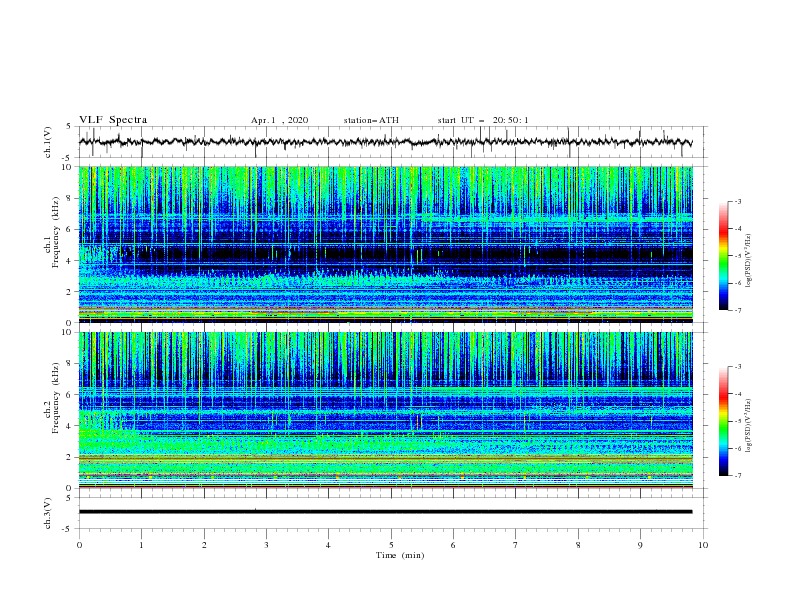Click the '-7' label on lower colorbar

[x=737, y=475]
